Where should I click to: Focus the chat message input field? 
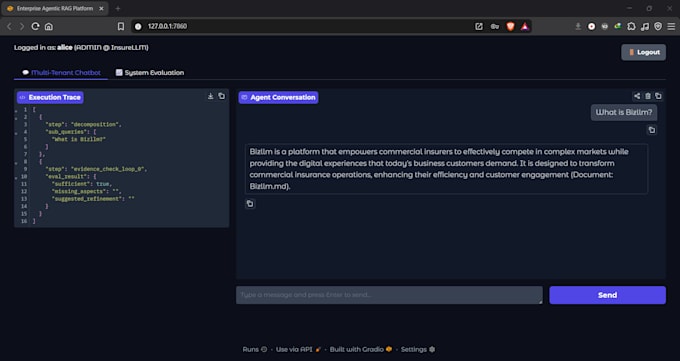[x=389, y=295]
